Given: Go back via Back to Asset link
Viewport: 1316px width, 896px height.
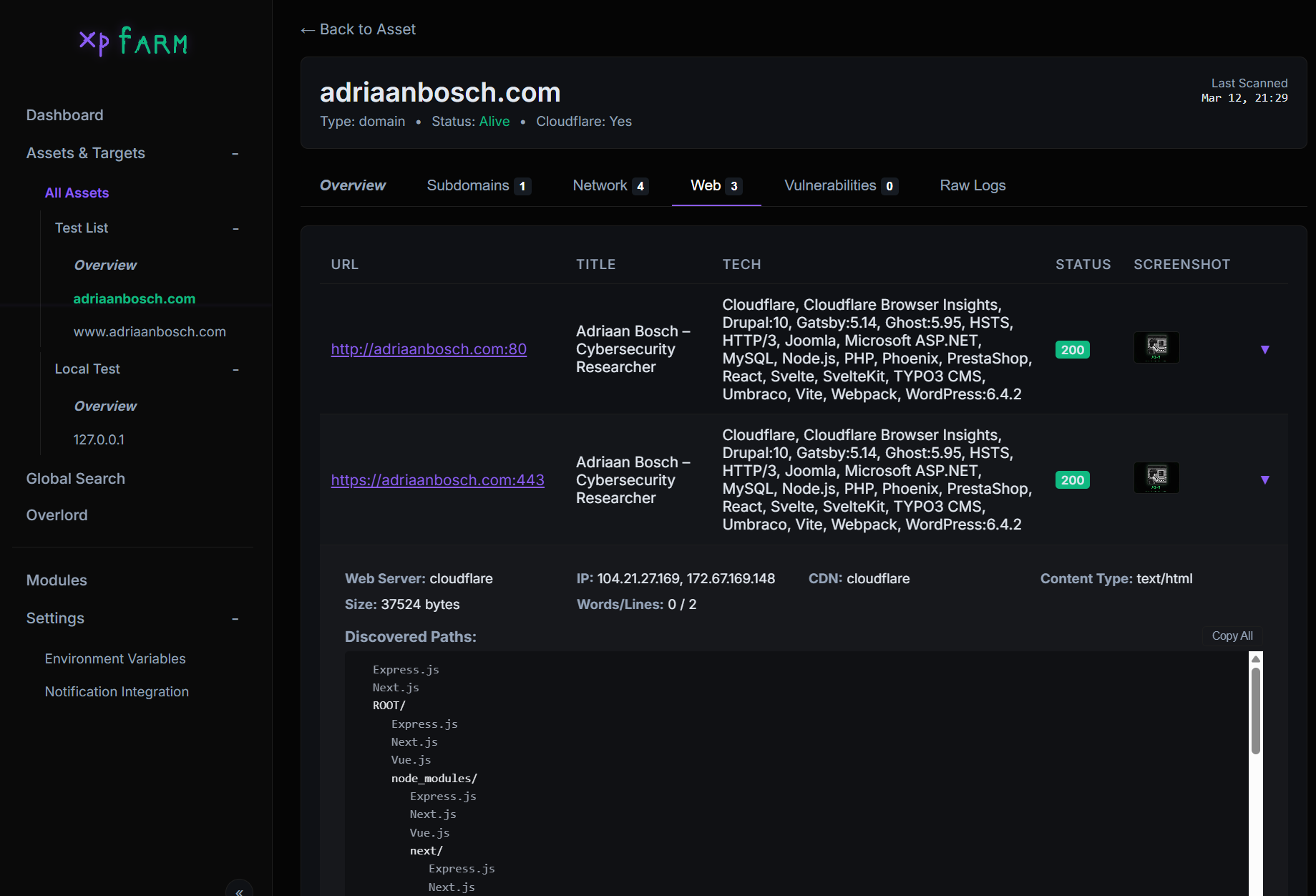Looking at the screenshot, I should [x=359, y=29].
